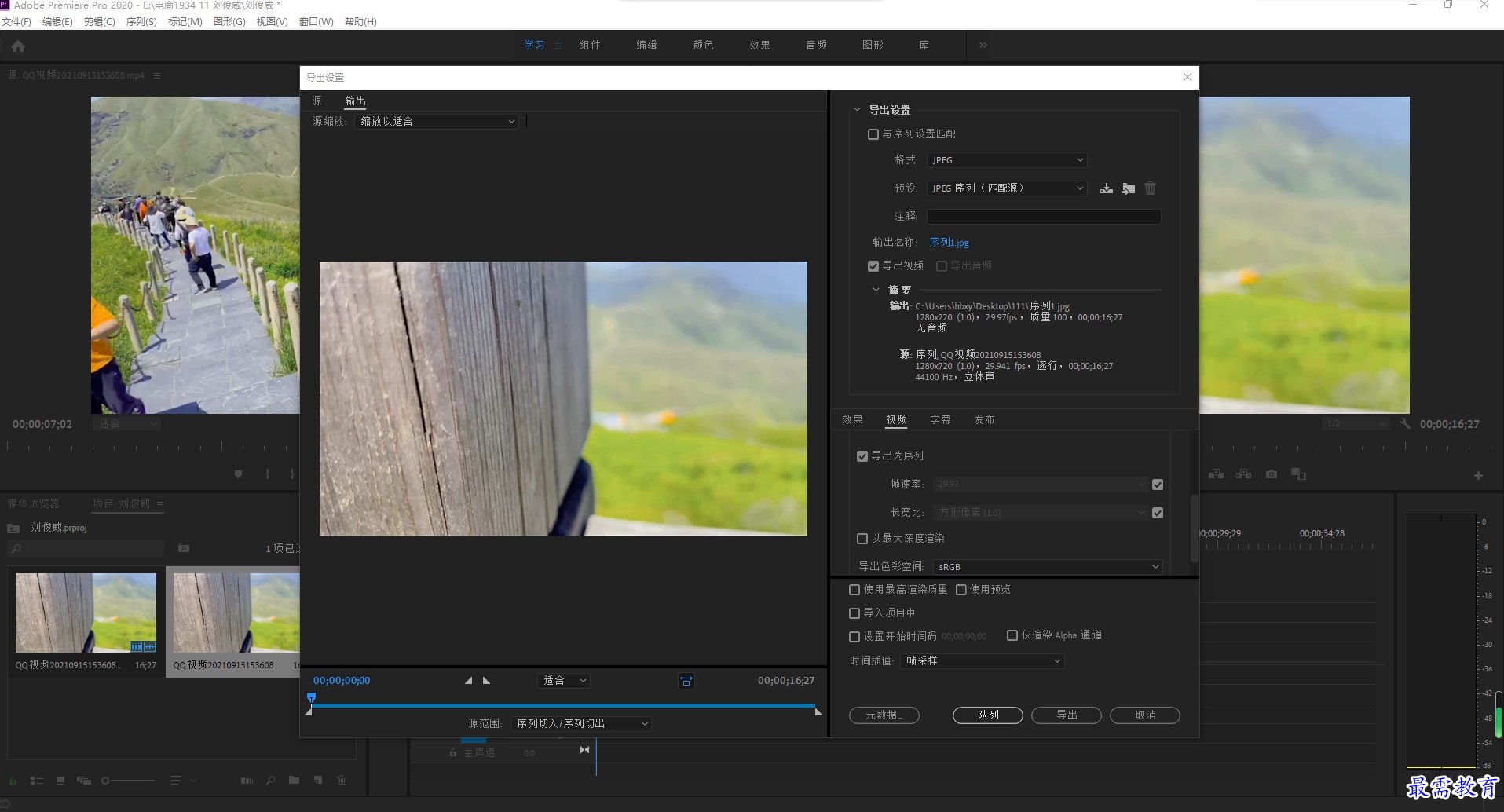Enable Render at Maximum Depth checkbox
Image resolution: width=1504 pixels, height=812 pixels.
(862, 539)
